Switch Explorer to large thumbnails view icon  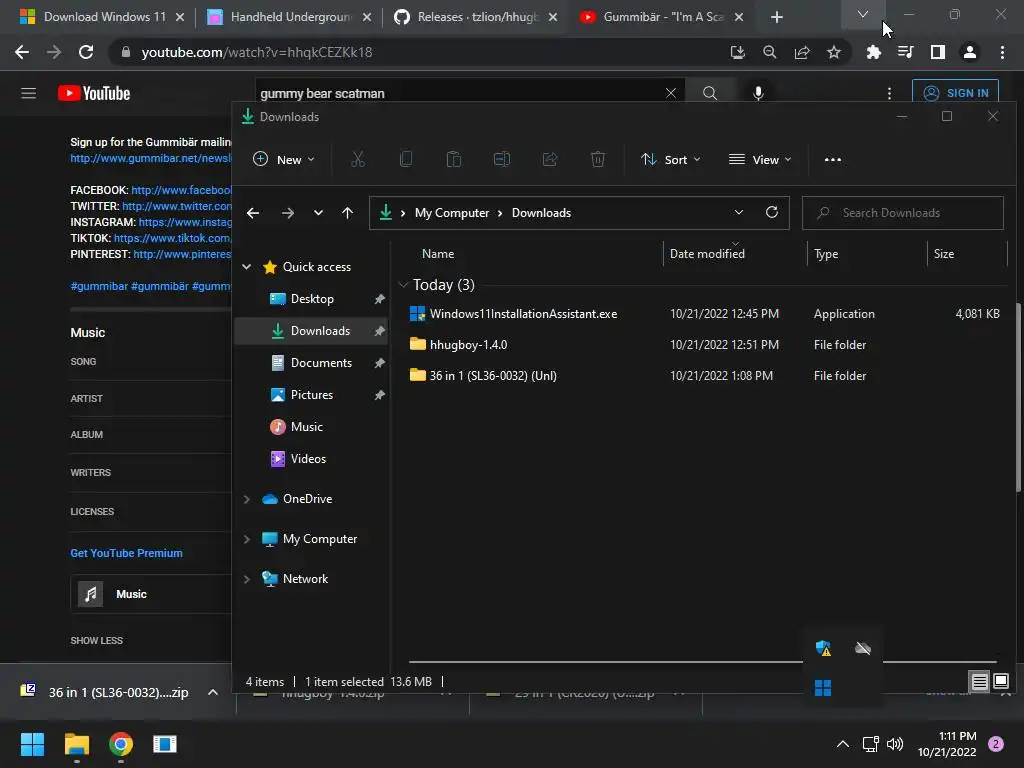[1001, 682]
